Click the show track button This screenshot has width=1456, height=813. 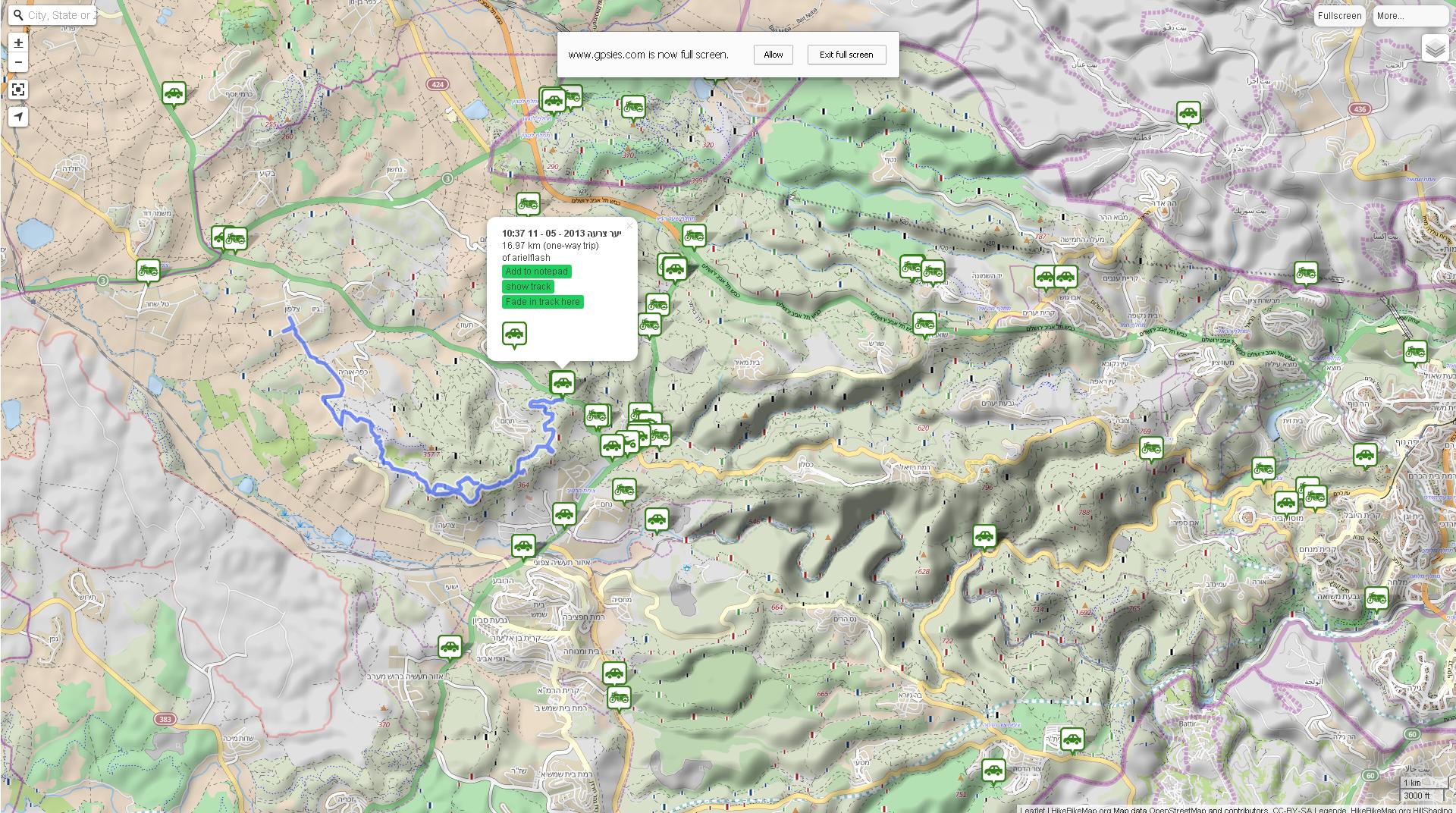pyautogui.click(x=528, y=287)
